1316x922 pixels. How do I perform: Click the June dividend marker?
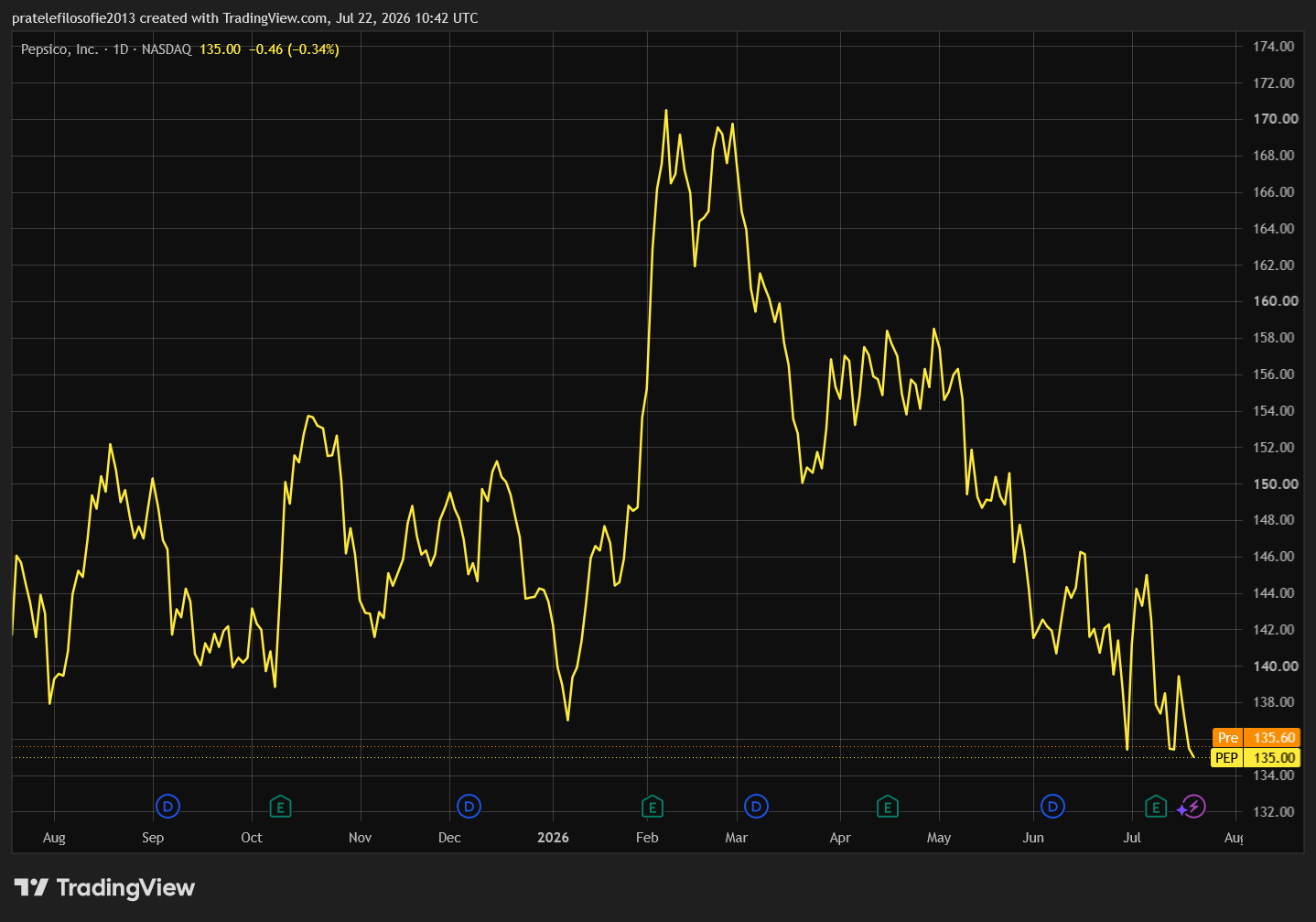pyautogui.click(x=1053, y=807)
